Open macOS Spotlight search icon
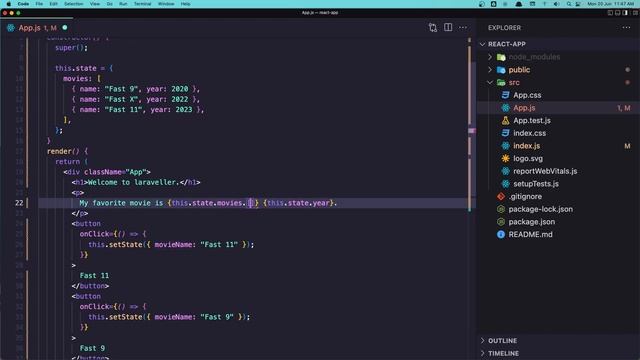The height and width of the screenshot is (360, 640). tap(569, 4)
